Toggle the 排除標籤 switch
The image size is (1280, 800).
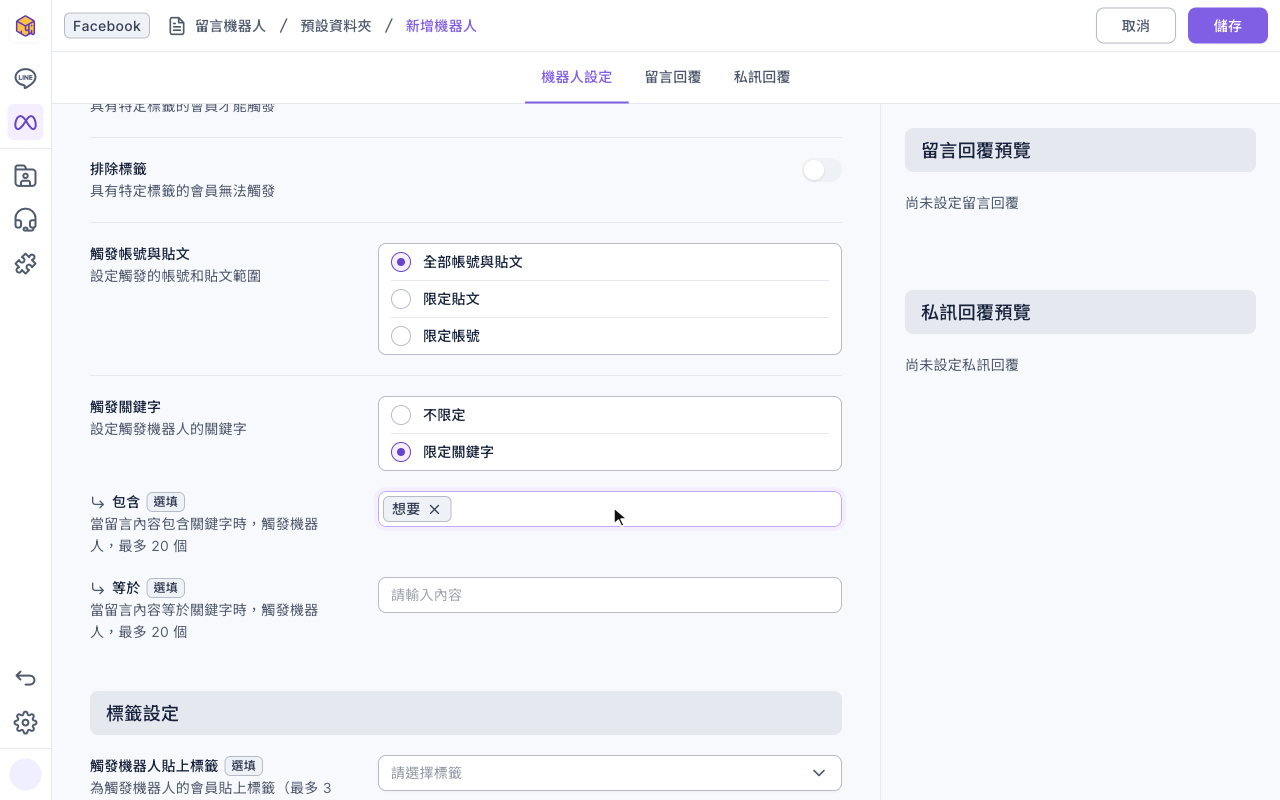(x=822, y=170)
